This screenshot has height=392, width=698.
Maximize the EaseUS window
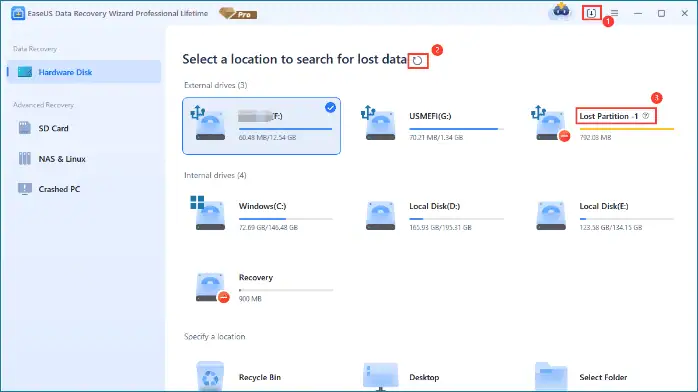pos(661,13)
